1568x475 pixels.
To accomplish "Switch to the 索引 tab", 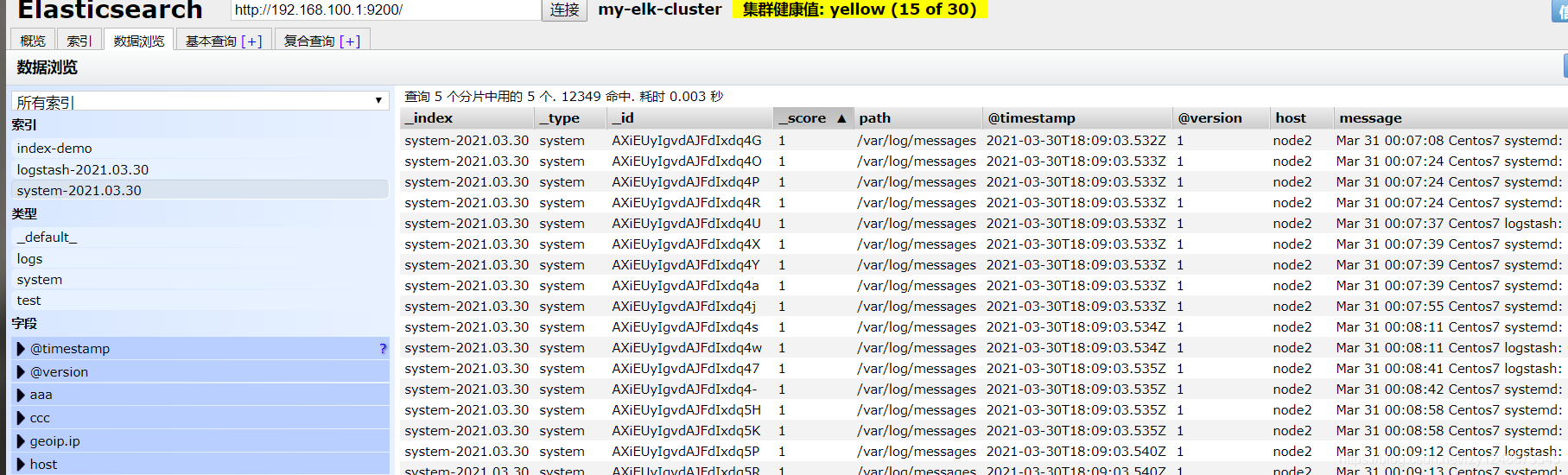I will [79, 41].
